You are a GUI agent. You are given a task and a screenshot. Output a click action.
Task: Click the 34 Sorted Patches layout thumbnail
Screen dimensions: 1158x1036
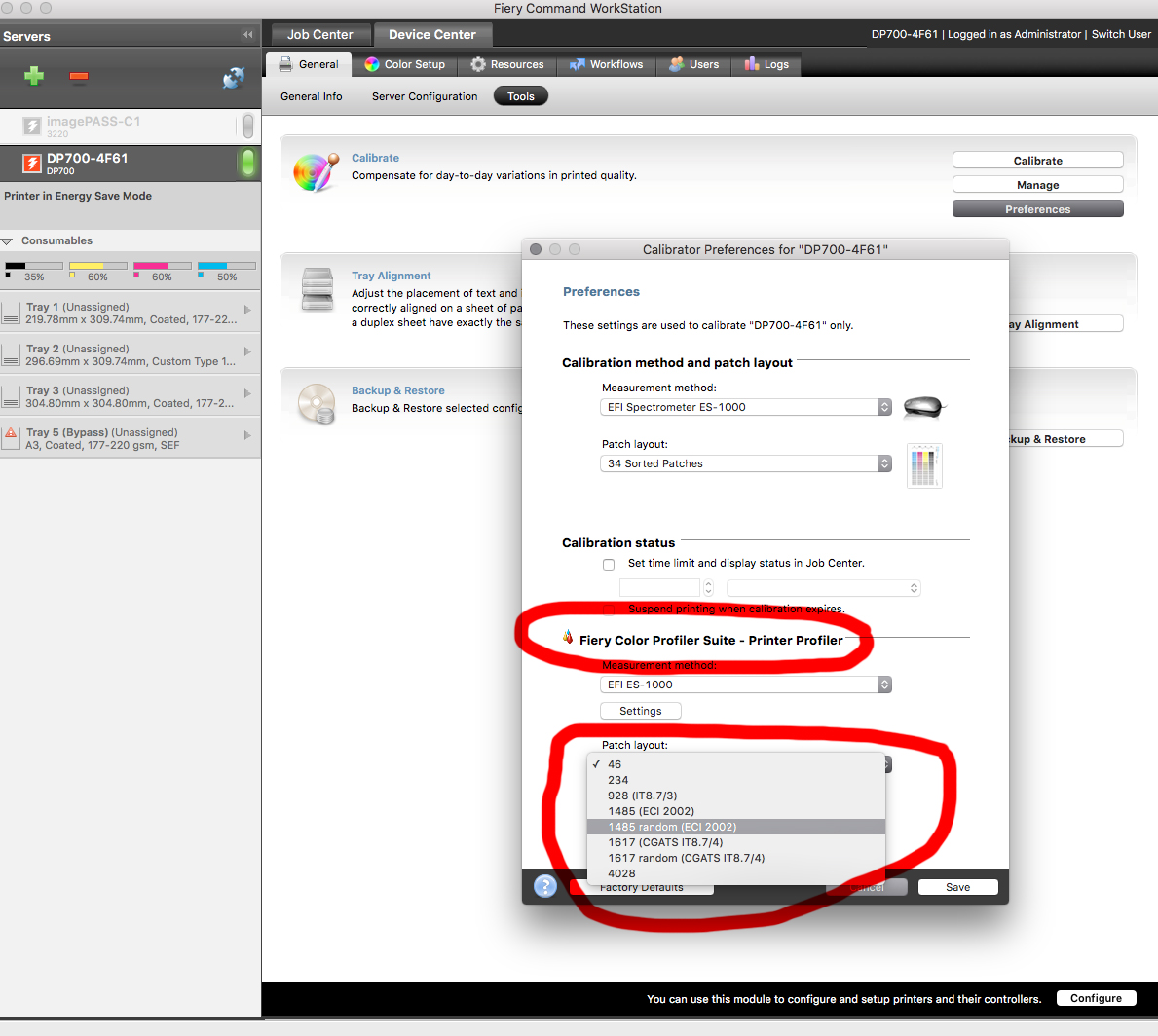click(924, 466)
